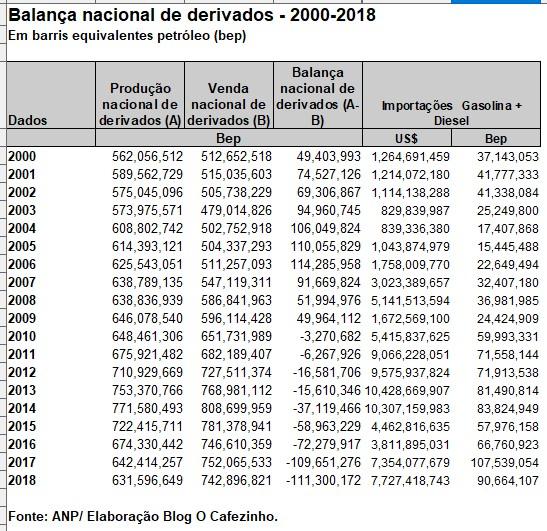547x531 pixels.
Task: Click the Dados header cell
Action: pos(51,95)
